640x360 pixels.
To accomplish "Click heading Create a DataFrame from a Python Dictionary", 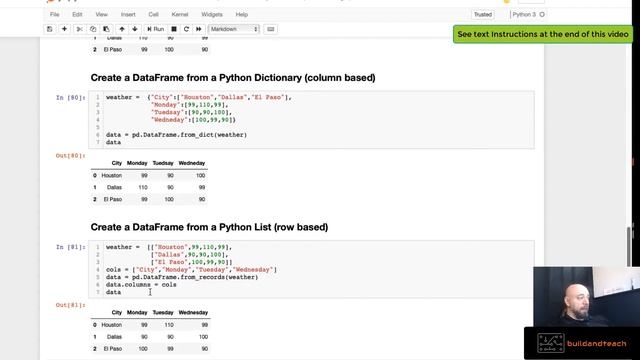I will (233, 78).
